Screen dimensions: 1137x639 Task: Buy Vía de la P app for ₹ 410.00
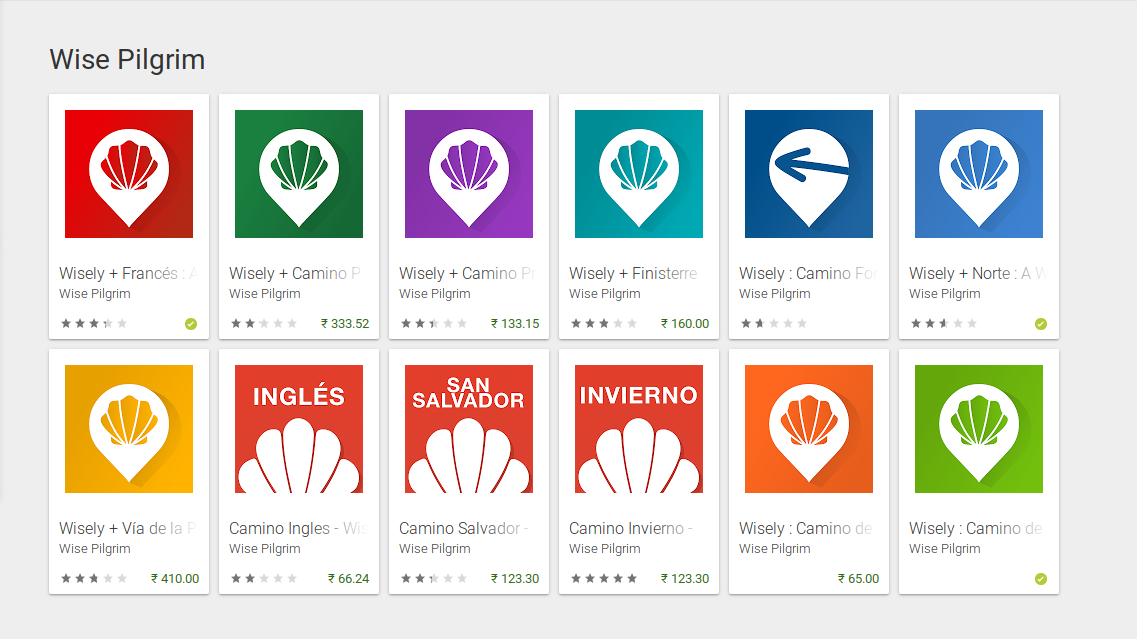coord(175,579)
